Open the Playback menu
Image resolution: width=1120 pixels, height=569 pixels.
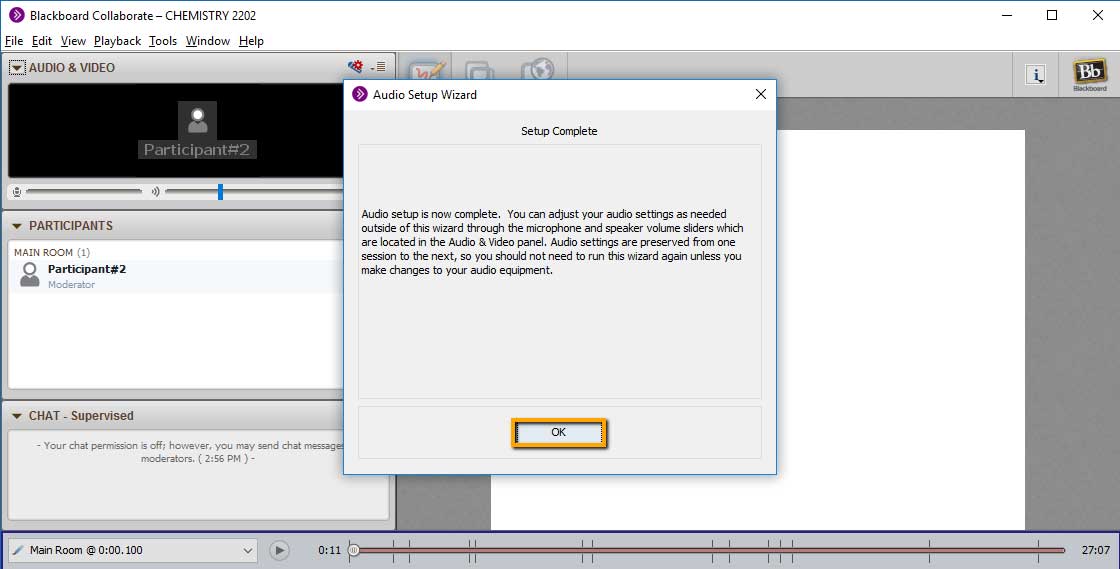click(117, 41)
